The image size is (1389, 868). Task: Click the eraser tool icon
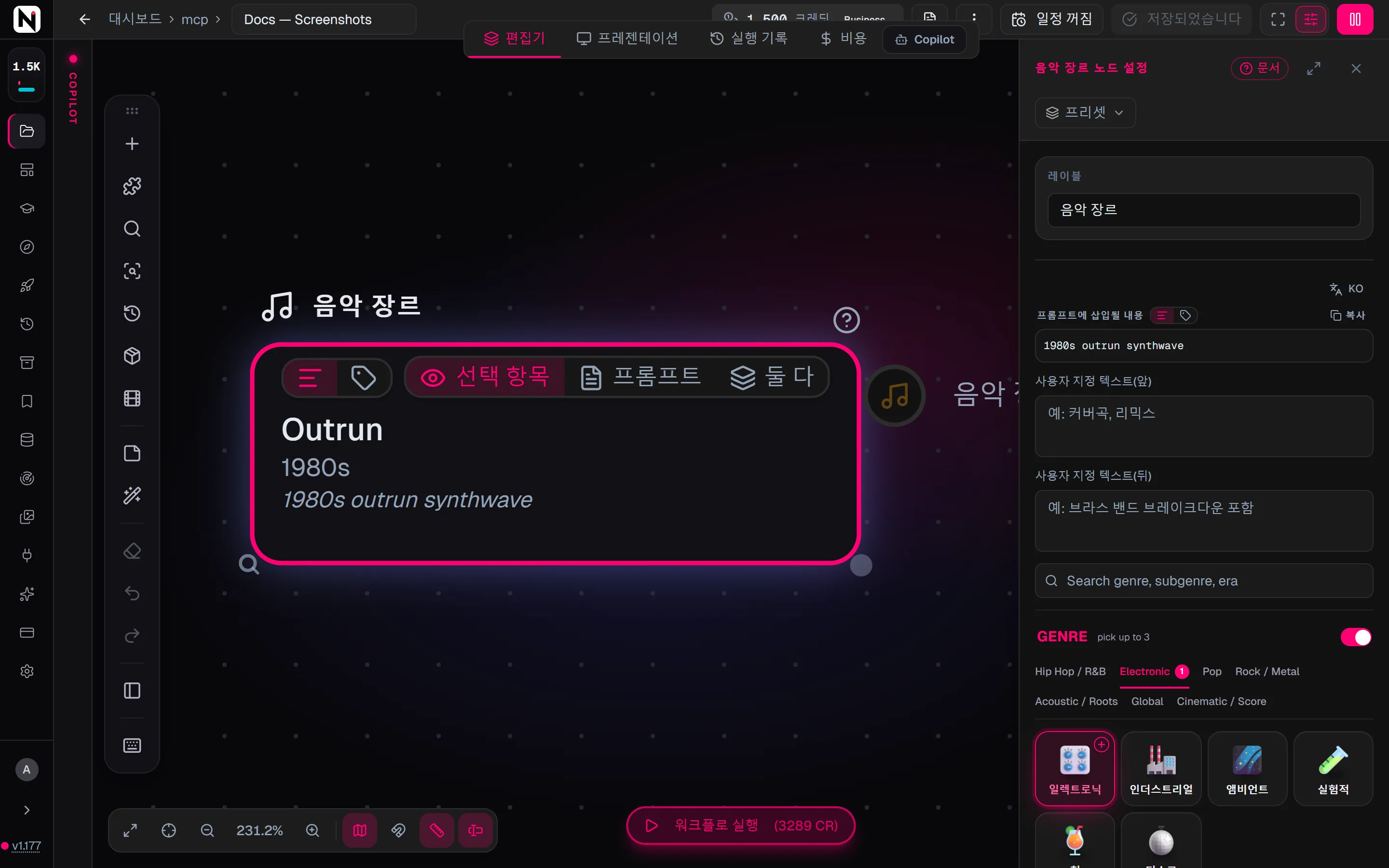click(132, 551)
